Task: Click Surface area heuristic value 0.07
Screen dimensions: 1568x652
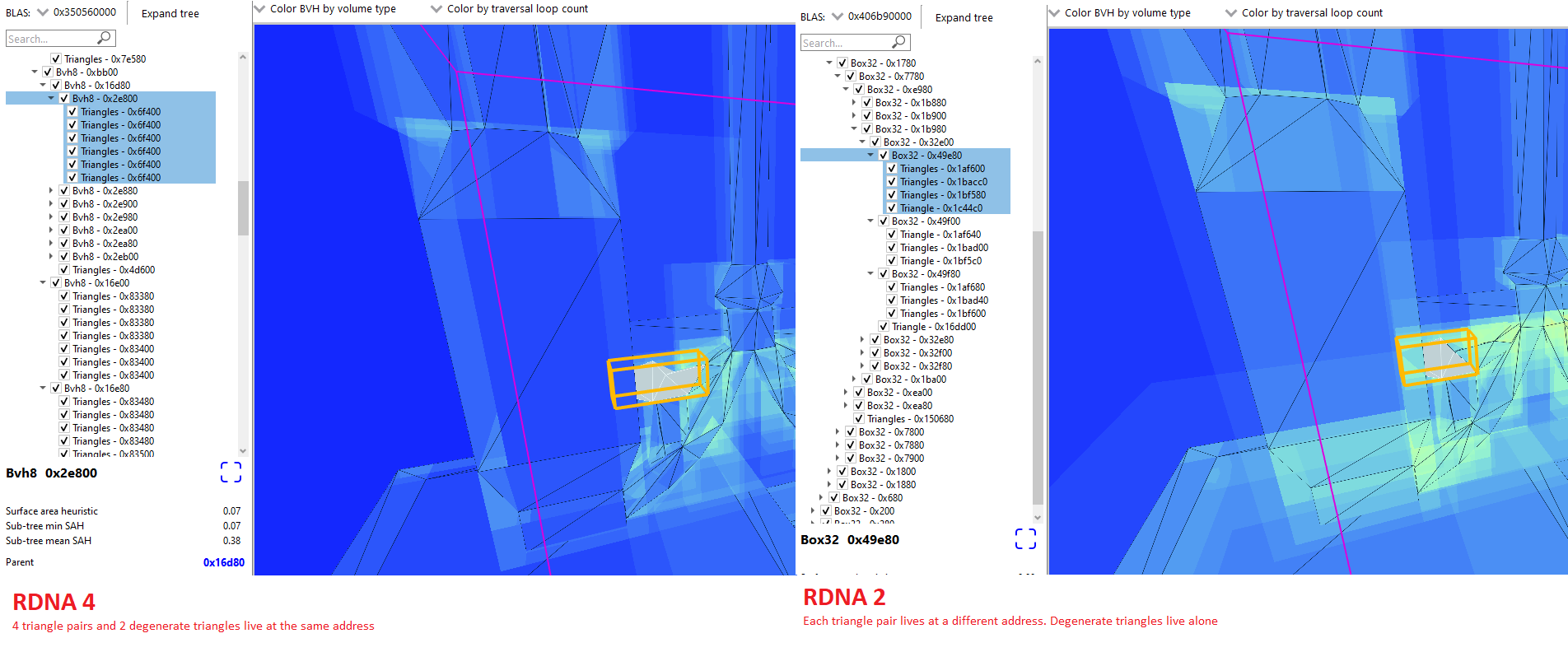Action: (x=232, y=511)
